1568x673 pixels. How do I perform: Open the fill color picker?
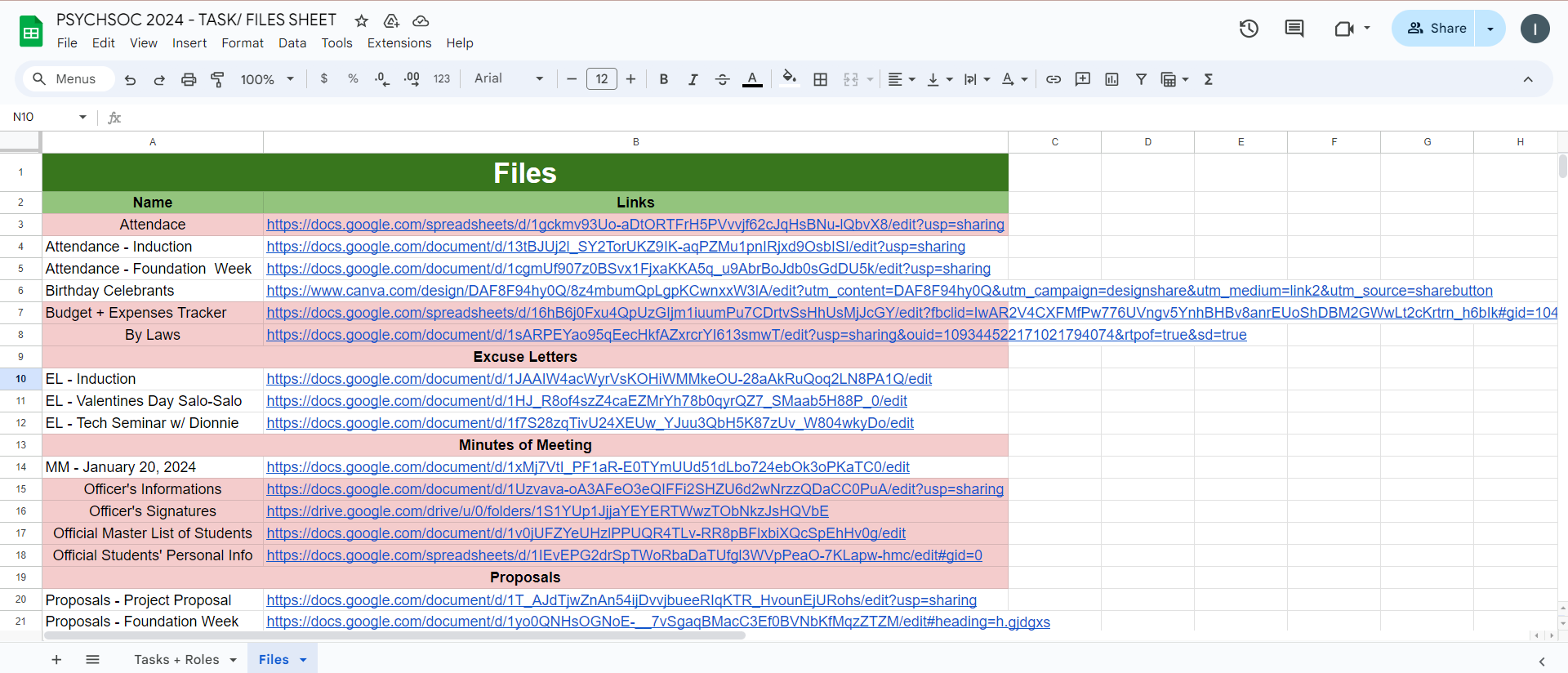pyautogui.click(x=789, y=79)
